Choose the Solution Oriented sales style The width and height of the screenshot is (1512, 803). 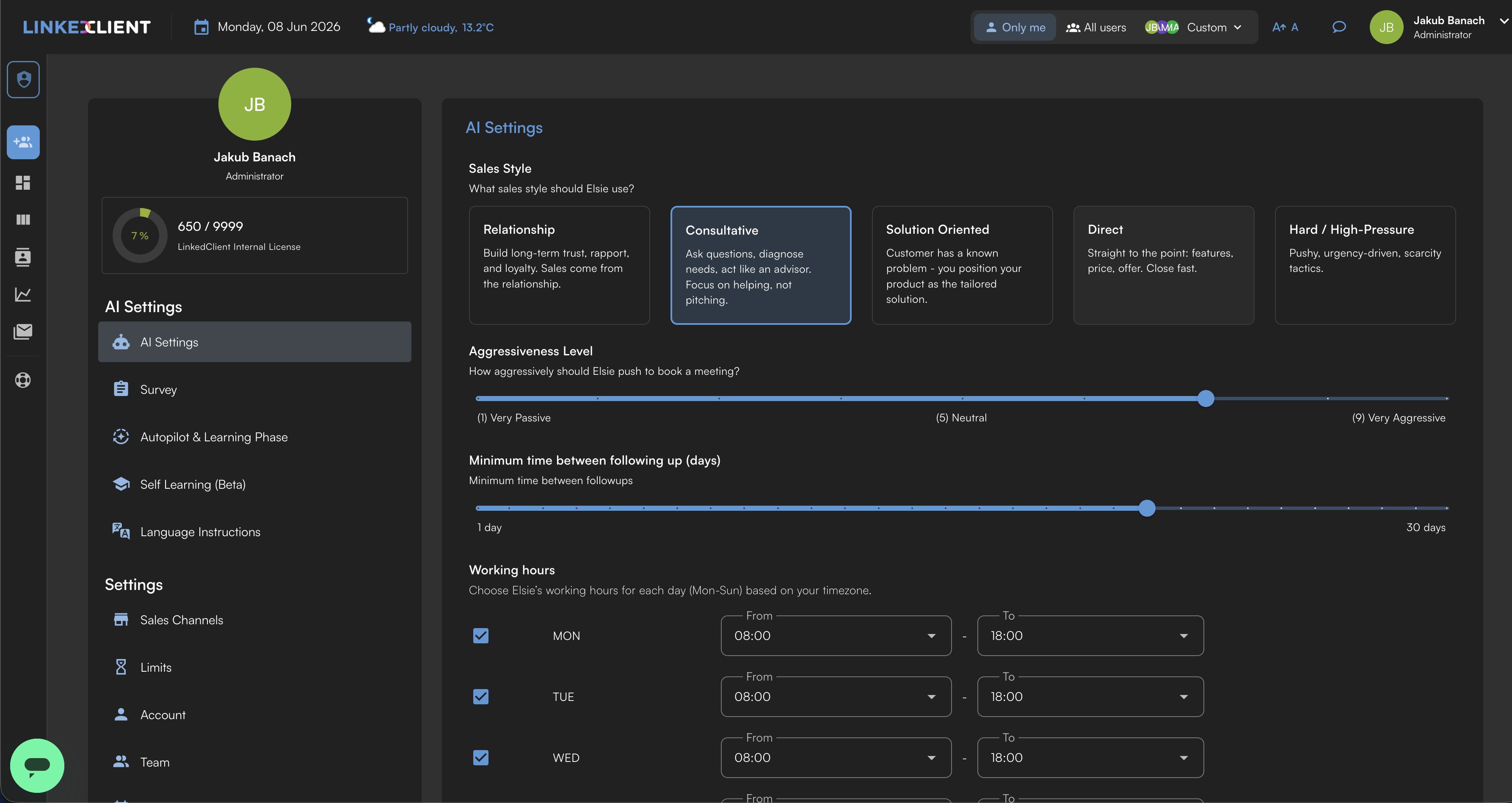962,265
